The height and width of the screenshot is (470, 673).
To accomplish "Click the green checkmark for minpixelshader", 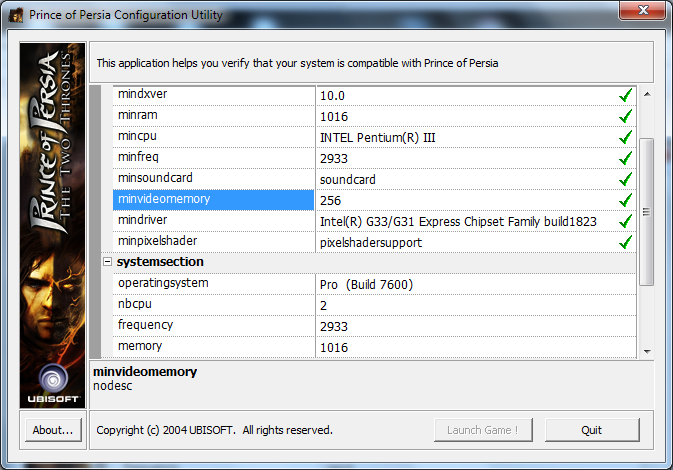I will point(625,243).
